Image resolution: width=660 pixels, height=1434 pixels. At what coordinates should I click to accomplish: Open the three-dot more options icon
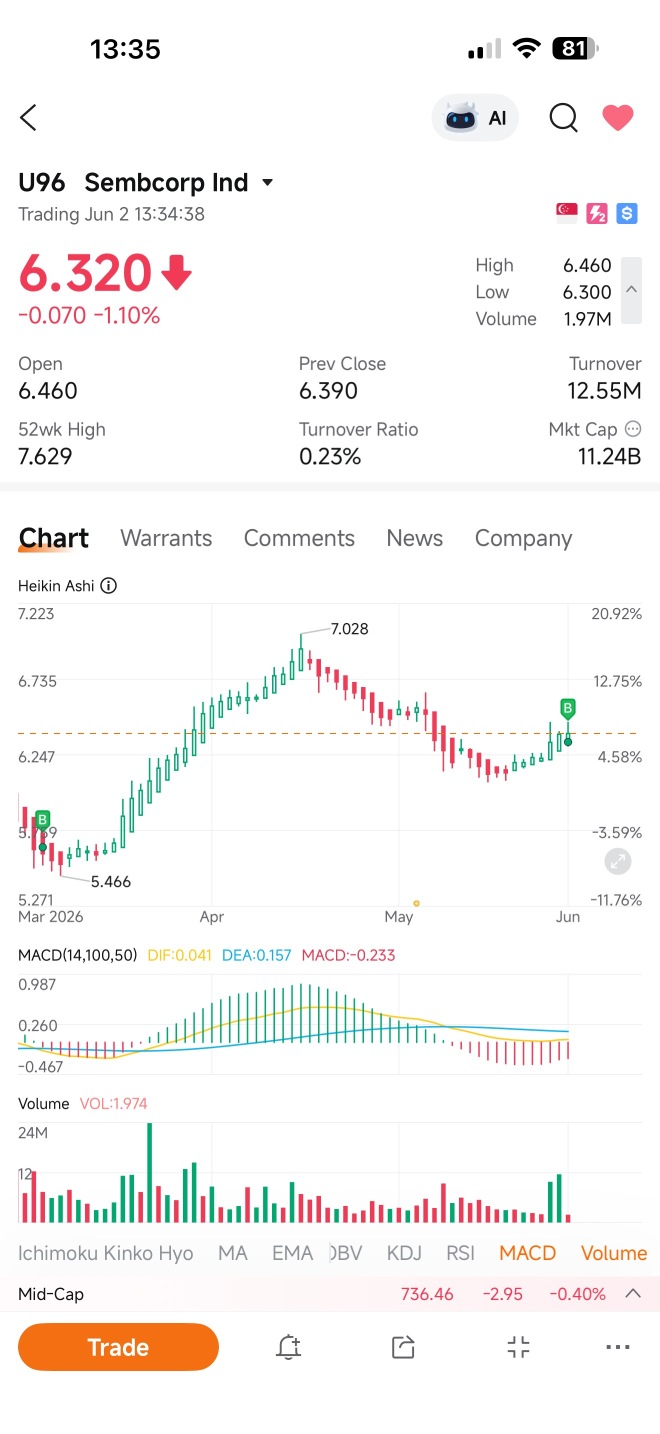click(x=618, y=1347)
